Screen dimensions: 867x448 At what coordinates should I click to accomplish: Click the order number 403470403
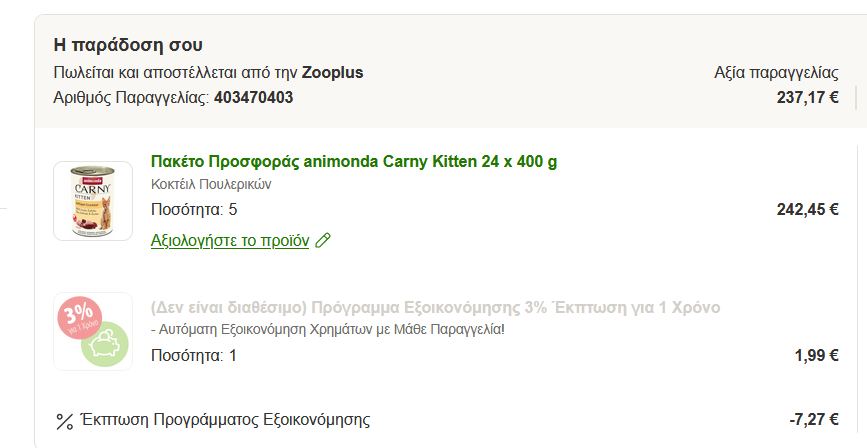253,97
